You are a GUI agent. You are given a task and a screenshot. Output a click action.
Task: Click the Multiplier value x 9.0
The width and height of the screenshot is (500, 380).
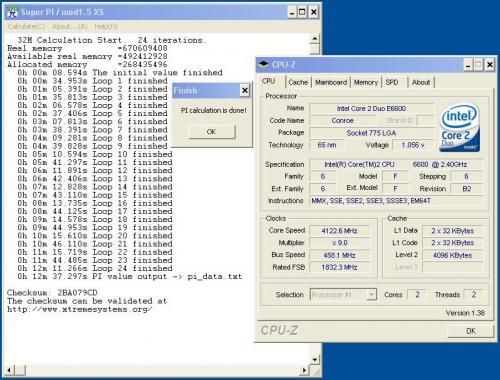(340, 243)
